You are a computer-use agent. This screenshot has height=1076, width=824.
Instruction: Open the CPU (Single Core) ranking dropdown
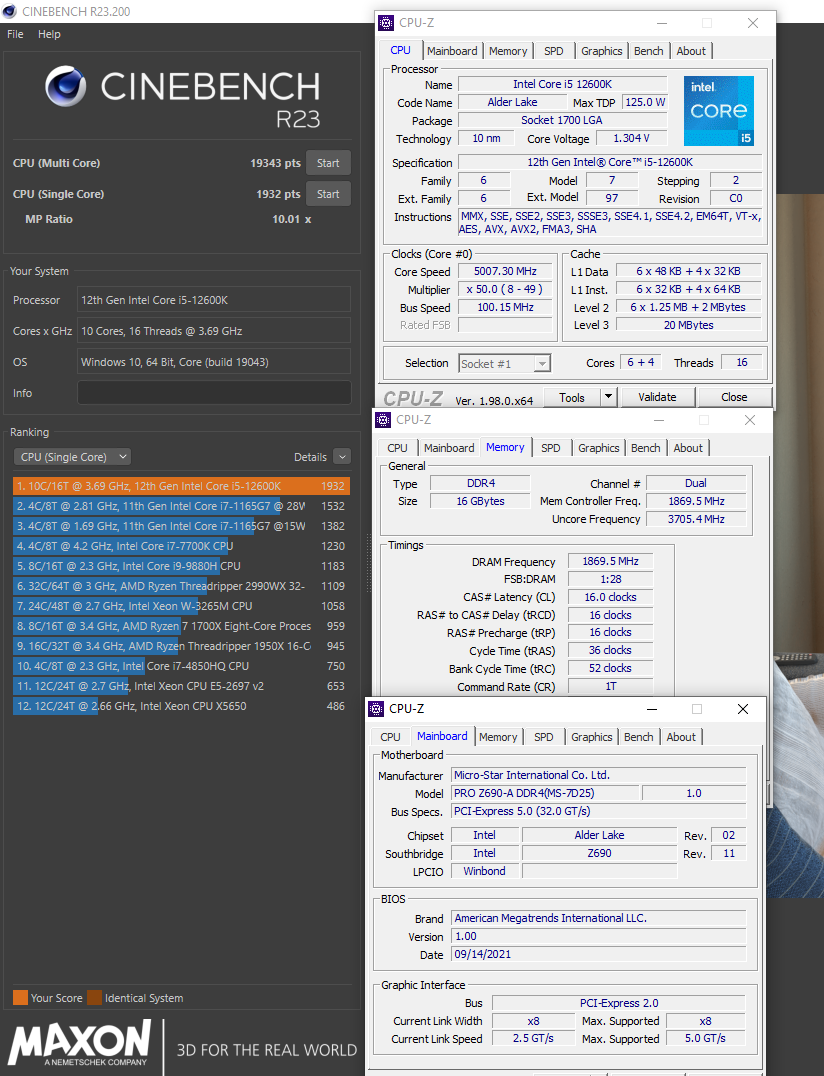point(72,457)
